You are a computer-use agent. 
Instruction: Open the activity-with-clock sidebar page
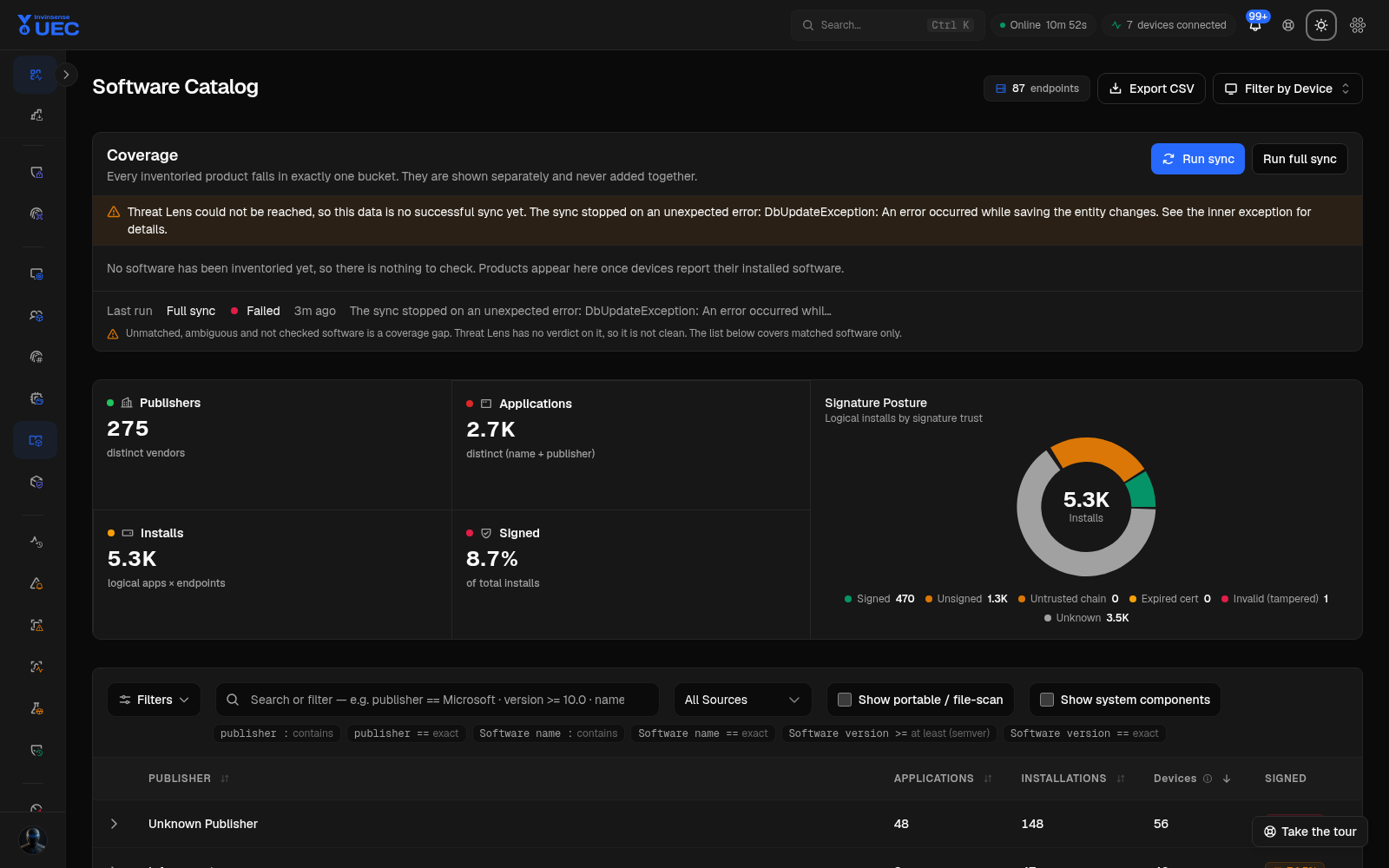(36, 542)
